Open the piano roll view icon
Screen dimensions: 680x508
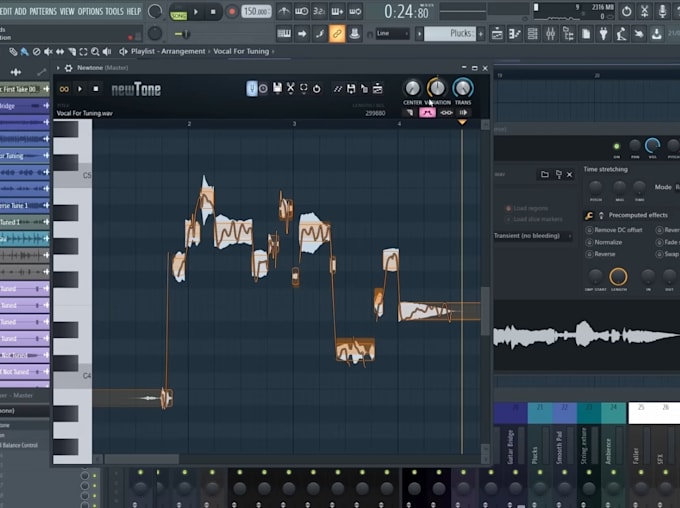(x=514, y=33)
